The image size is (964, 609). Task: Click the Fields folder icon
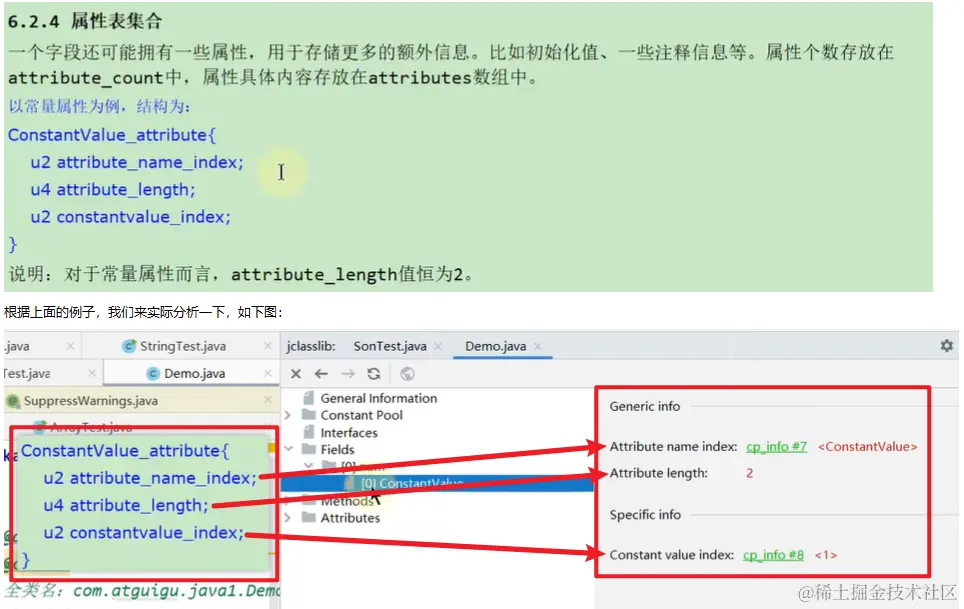coord(309,449)
